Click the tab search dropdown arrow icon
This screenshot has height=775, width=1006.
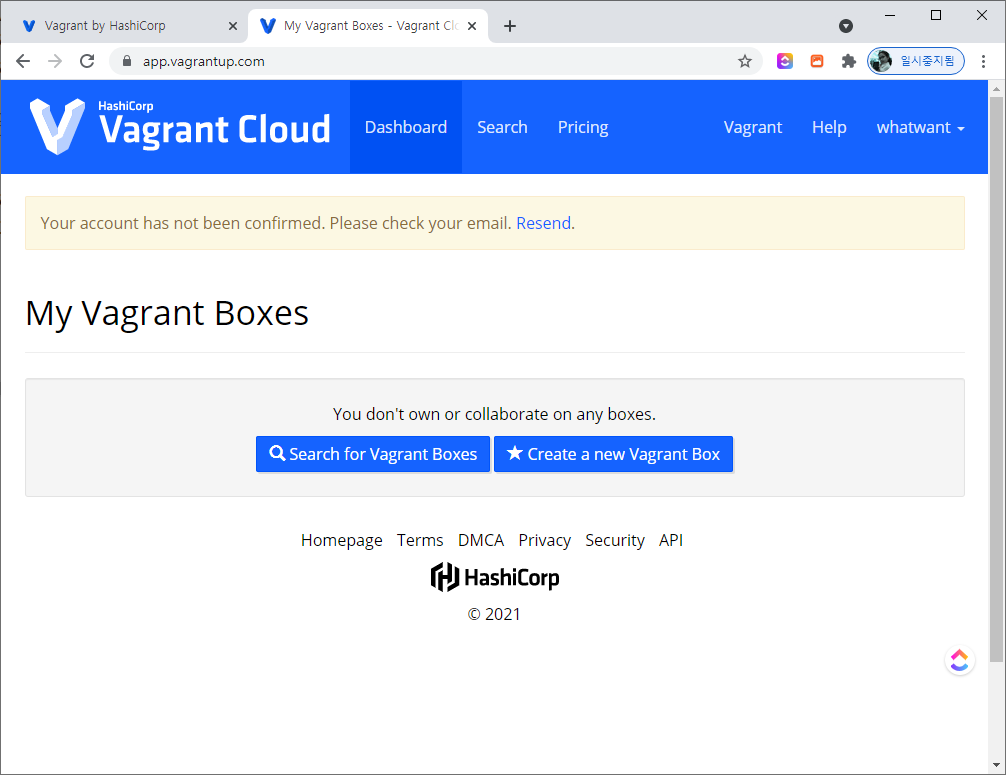point(846,26)
